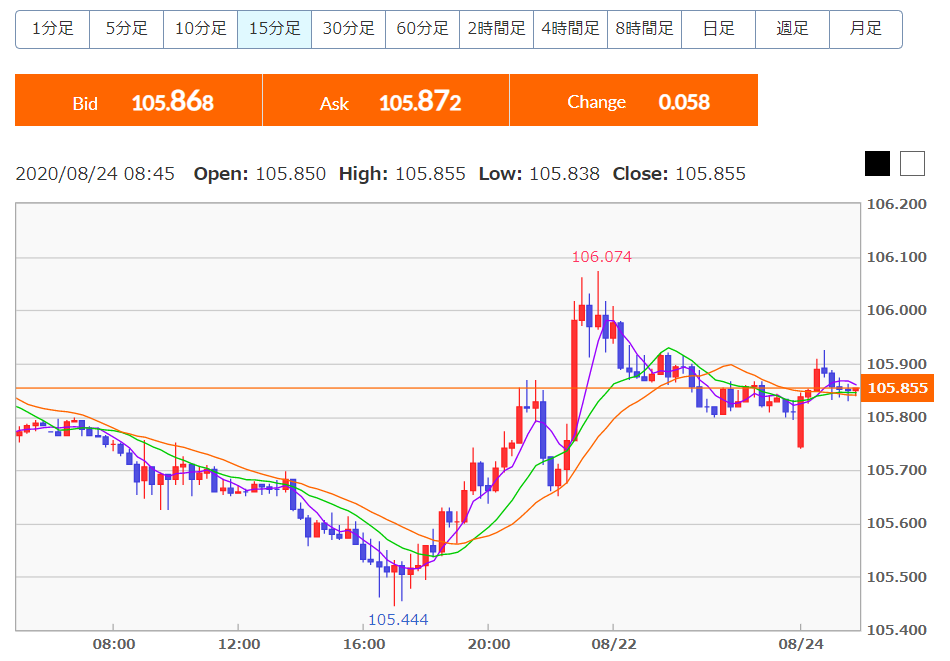This screenshot has width=950, height=661.
Task: Click the 106.000 price axis label
Action: pos(897,310)
